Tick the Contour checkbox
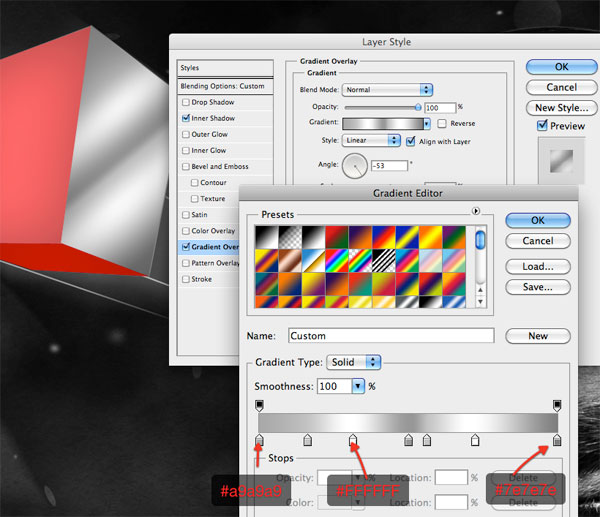This screenshot has height=517, width=600. [x=194, y=183]
